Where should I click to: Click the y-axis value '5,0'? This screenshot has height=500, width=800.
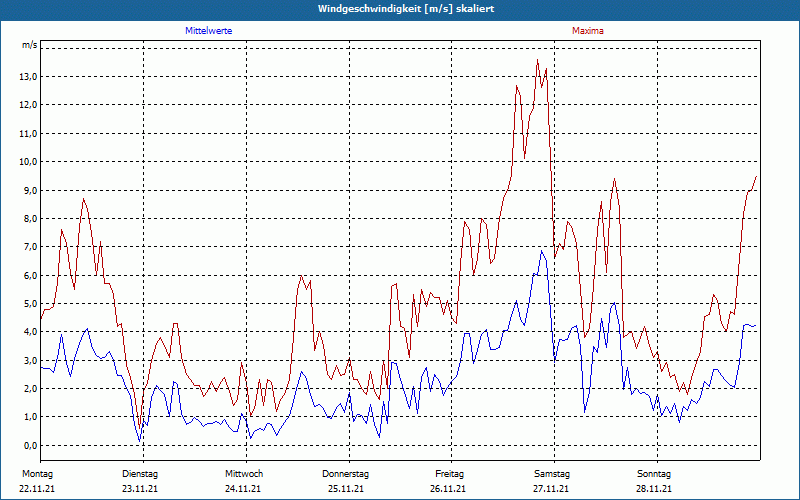[x=30, y=304]
